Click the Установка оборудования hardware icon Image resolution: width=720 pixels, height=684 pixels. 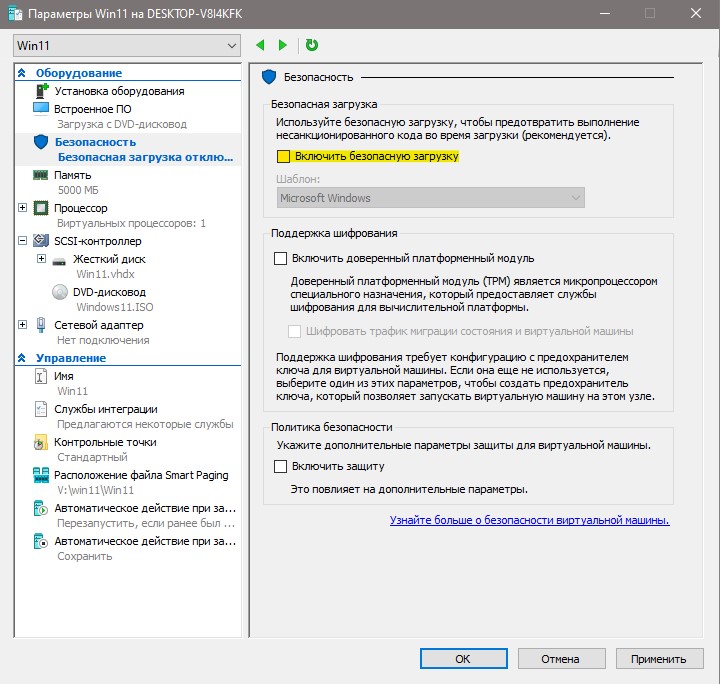point(41,91)
